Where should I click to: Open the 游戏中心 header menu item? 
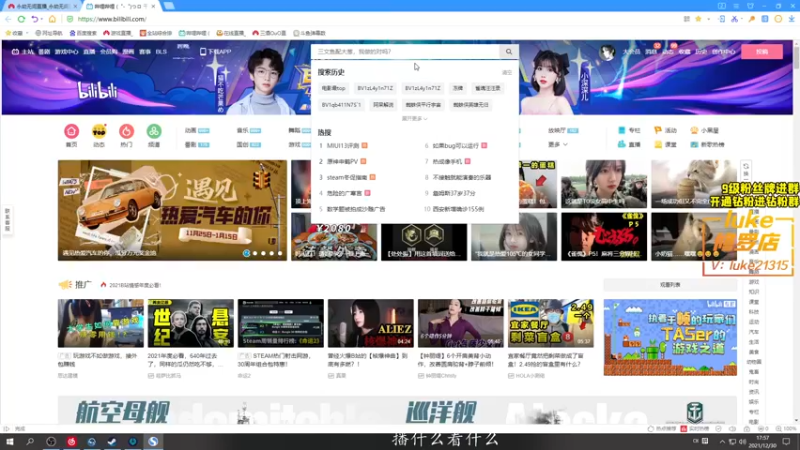66,52
